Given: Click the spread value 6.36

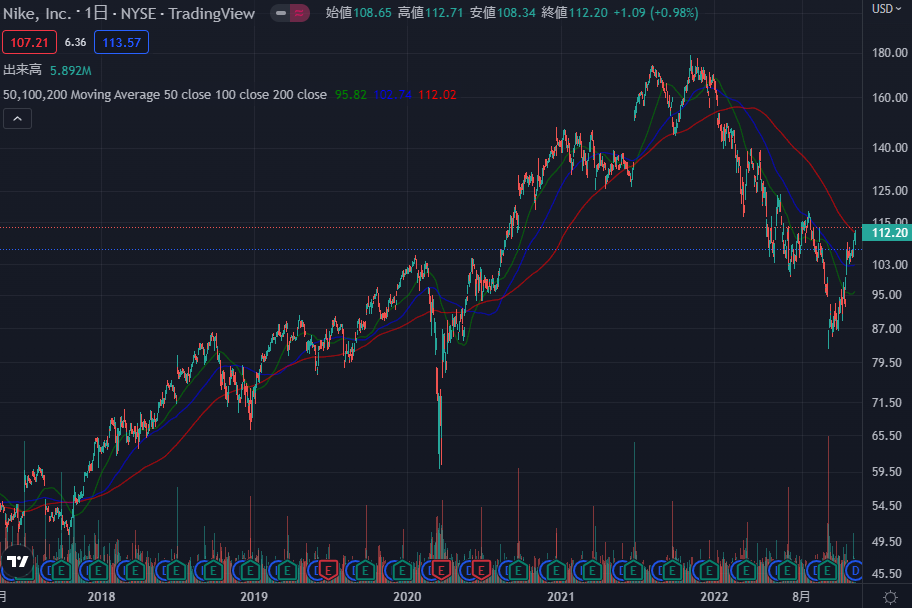Looking at the screenshot, I should coord(75,42).
